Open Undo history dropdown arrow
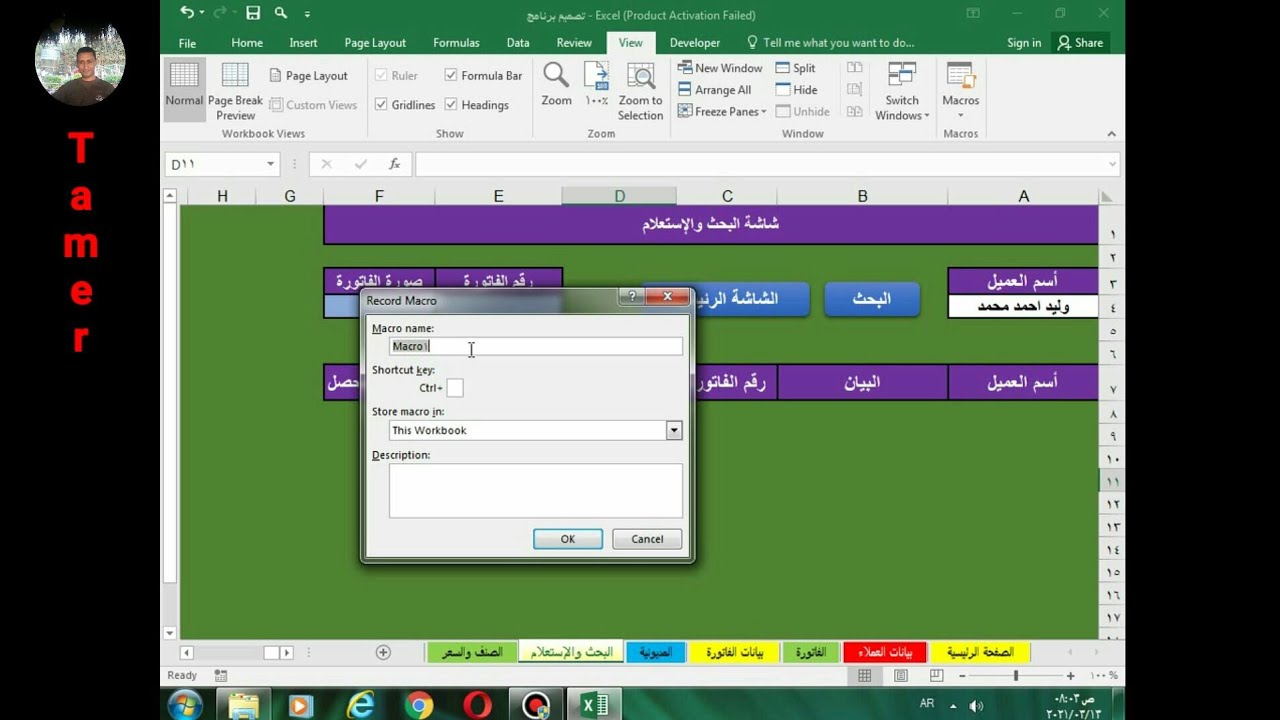This screenshot has height=720, width=1280. click(201, 13)
